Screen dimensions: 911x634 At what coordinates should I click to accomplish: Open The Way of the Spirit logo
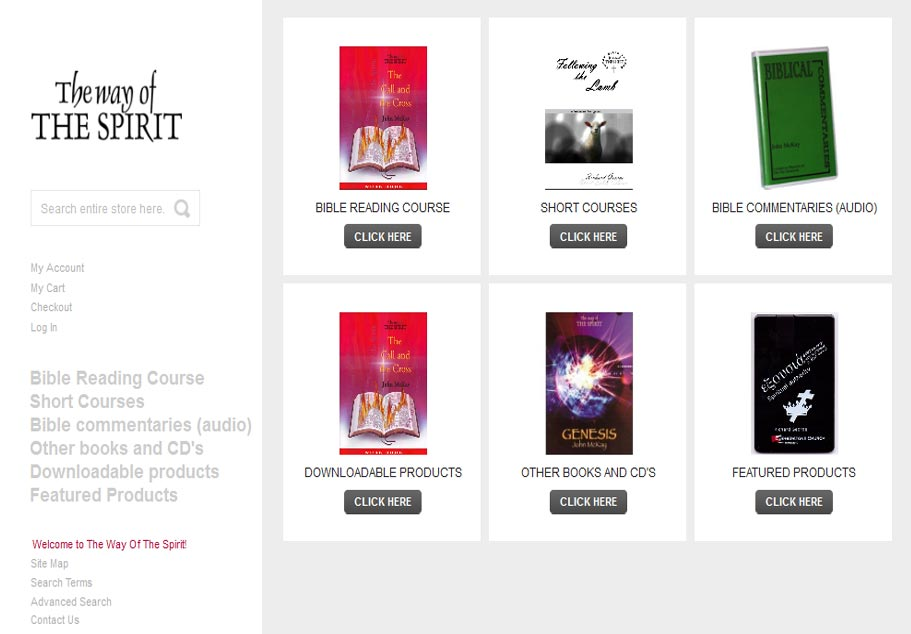click(x=106, y=106)
